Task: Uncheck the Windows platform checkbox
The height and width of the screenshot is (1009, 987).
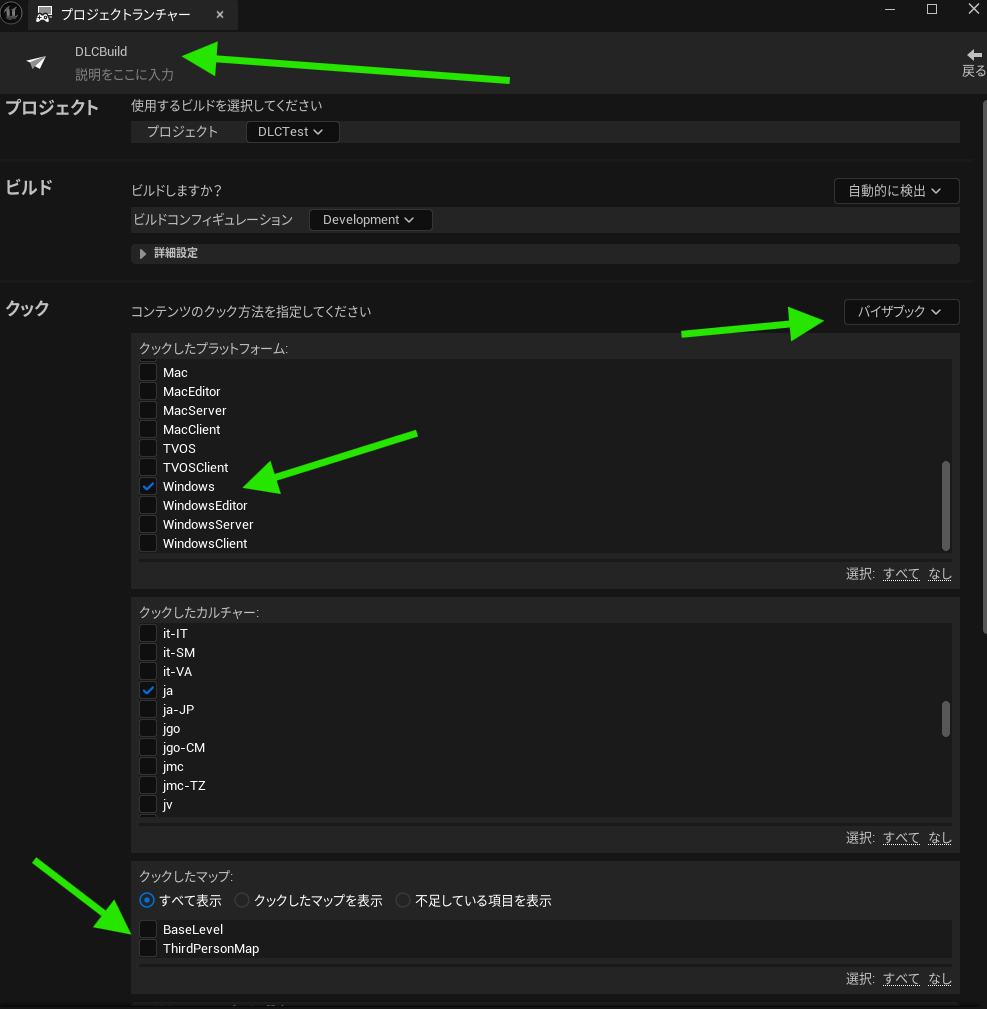Action: (x=148, y=486)
